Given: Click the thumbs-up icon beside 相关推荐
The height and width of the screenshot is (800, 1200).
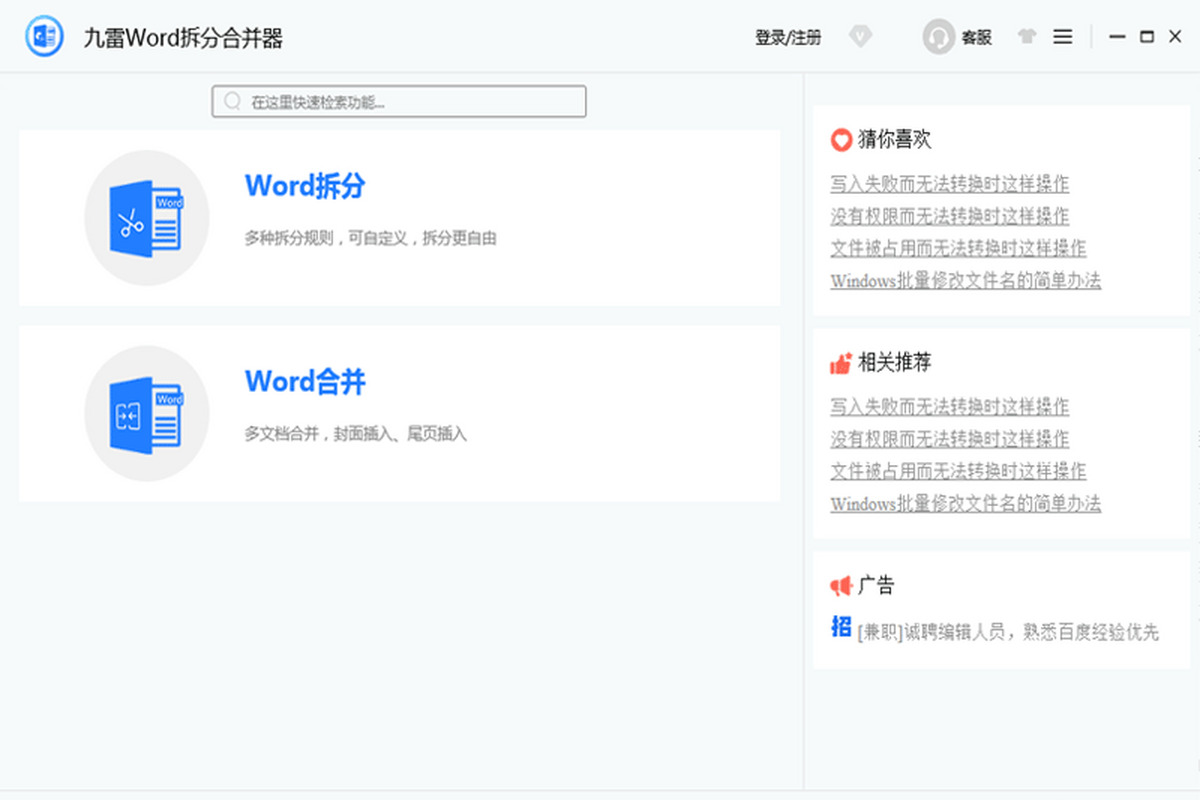Looking at the screenshot, I should pos(840,363).
